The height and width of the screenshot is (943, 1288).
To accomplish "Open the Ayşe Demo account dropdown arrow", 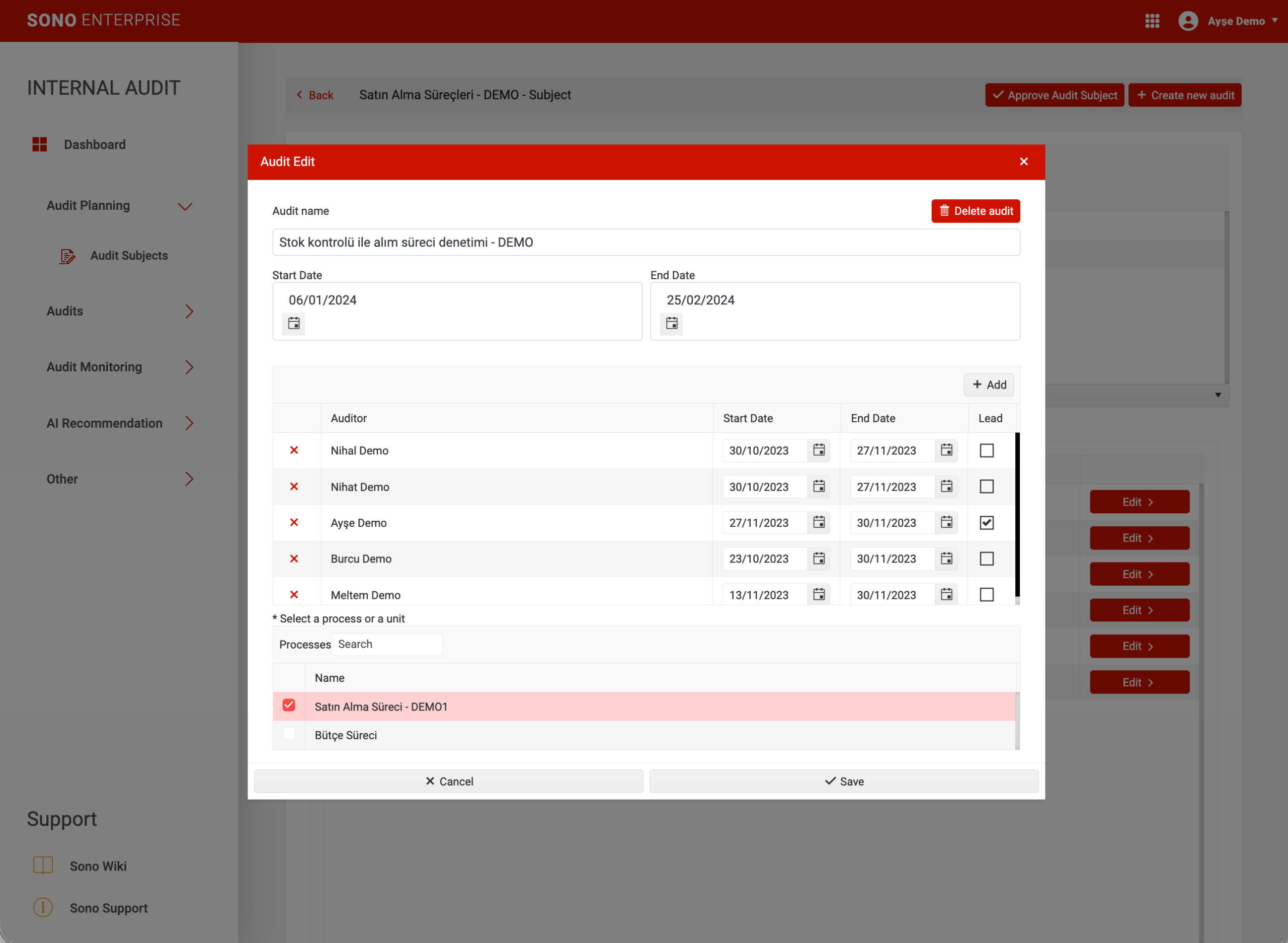I will pos(1274,21).
